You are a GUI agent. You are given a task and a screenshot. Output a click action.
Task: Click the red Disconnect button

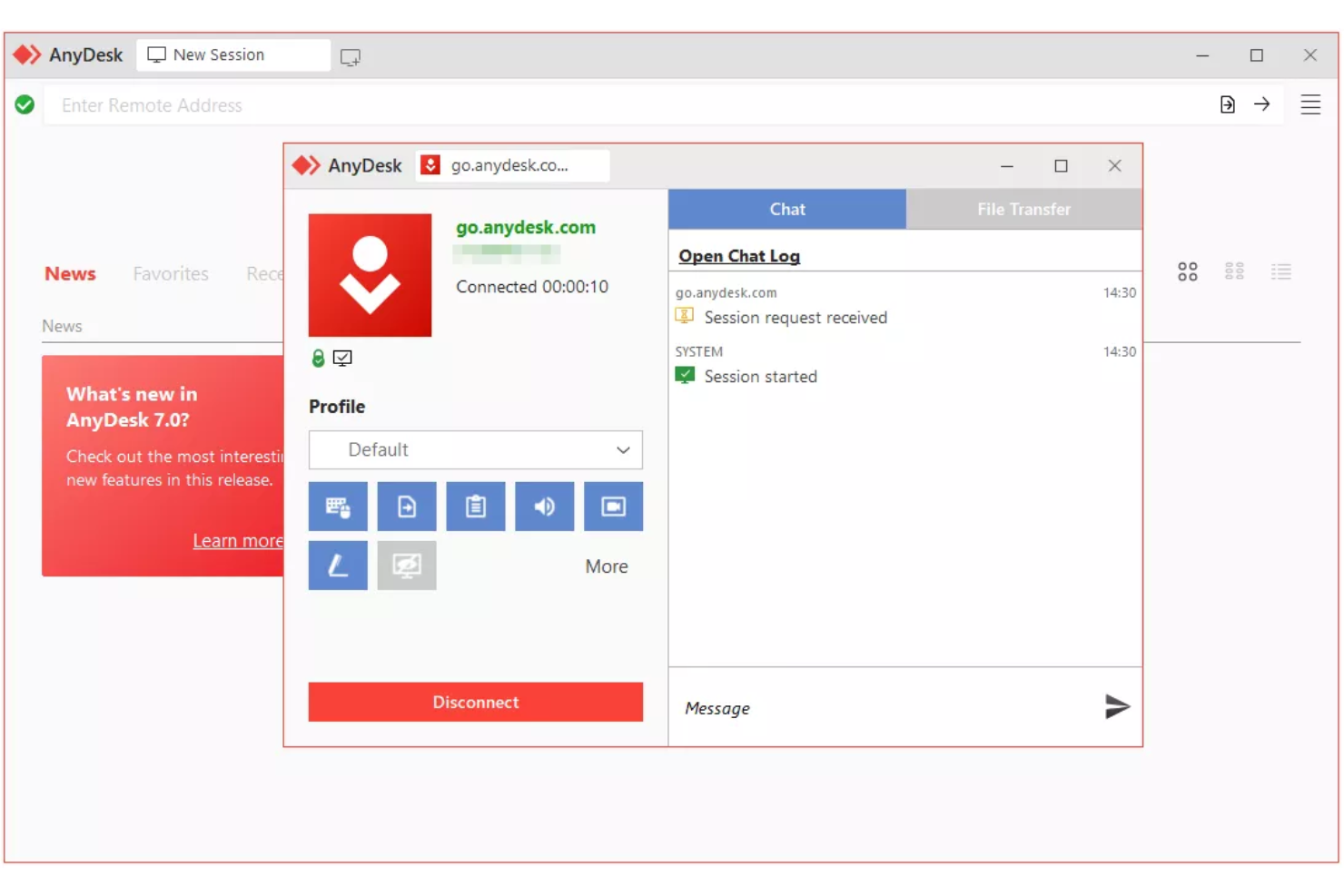coord(476,702)
